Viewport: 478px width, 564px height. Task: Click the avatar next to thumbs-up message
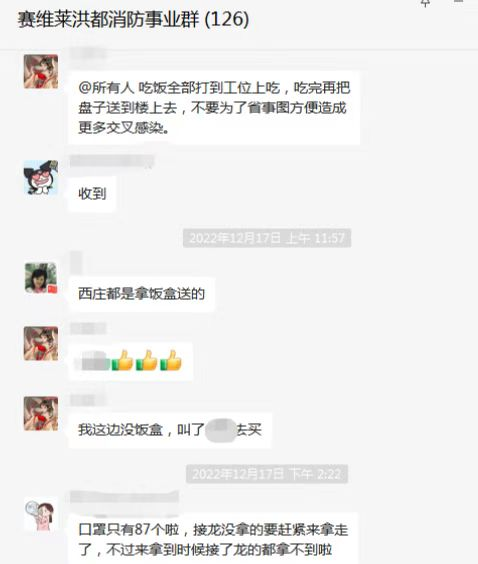coord(41,343)
